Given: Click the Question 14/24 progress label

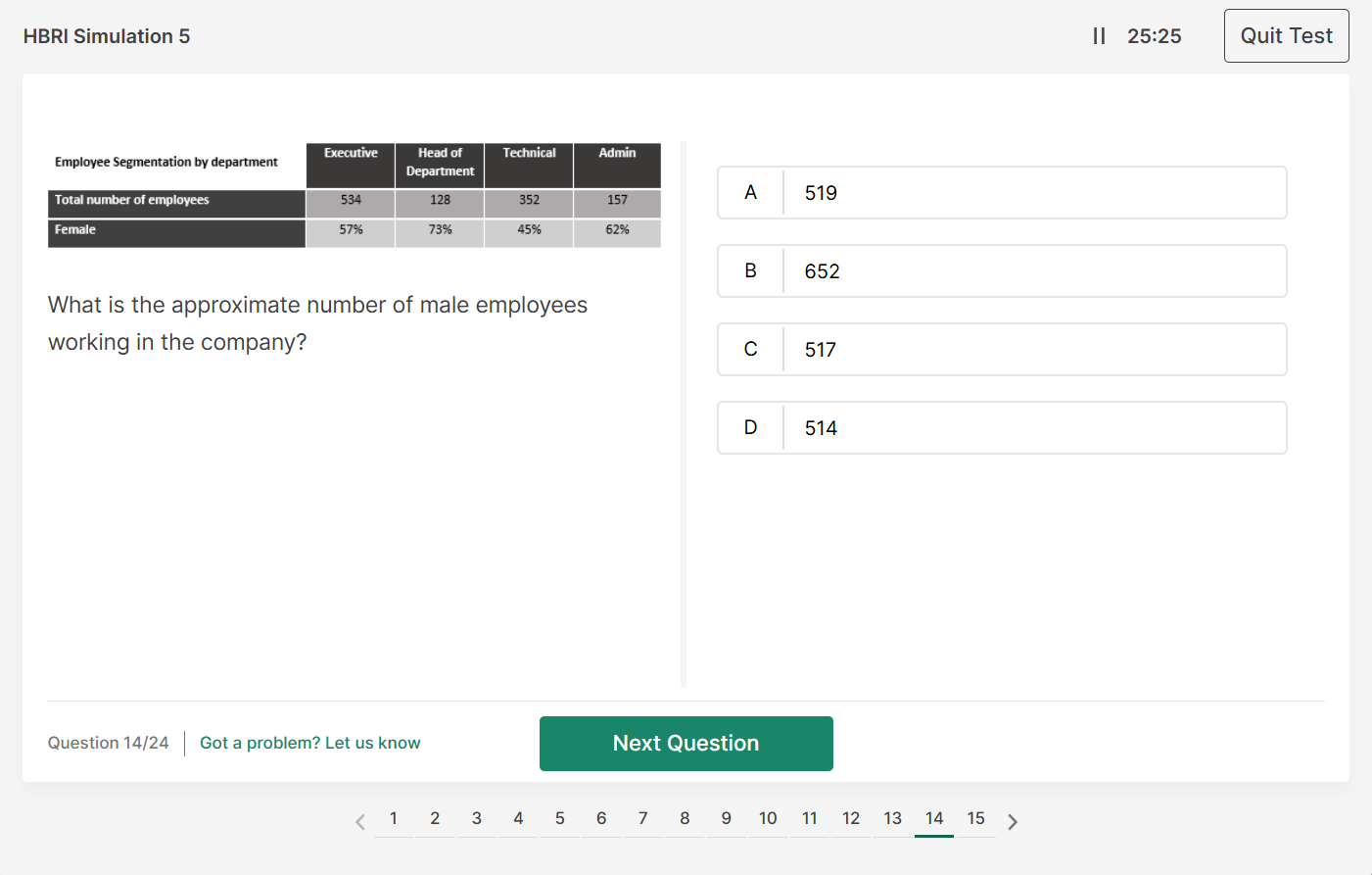Looking at the screenshot, I should click(108, 743).
